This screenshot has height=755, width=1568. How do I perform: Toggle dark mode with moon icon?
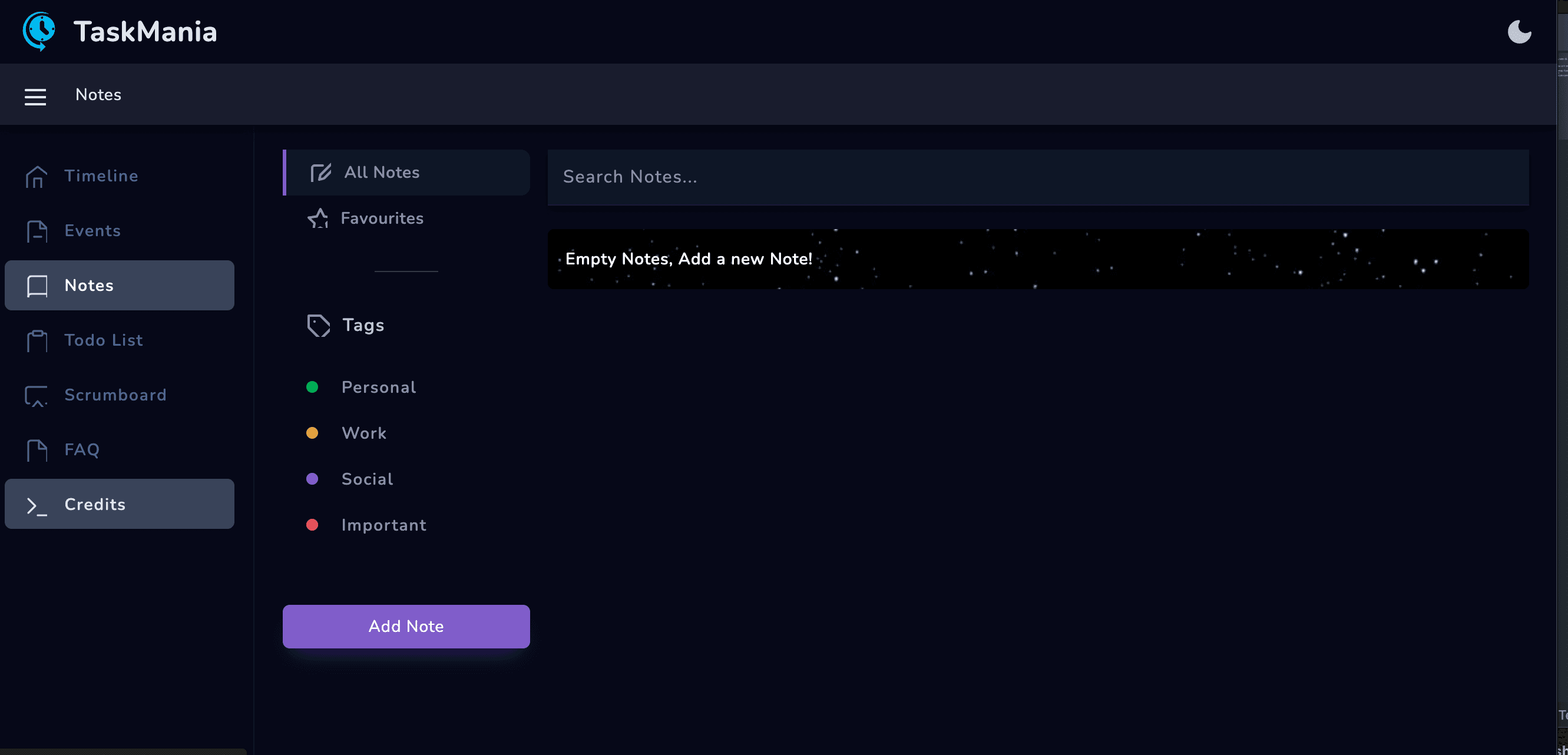coord(1519,32)
